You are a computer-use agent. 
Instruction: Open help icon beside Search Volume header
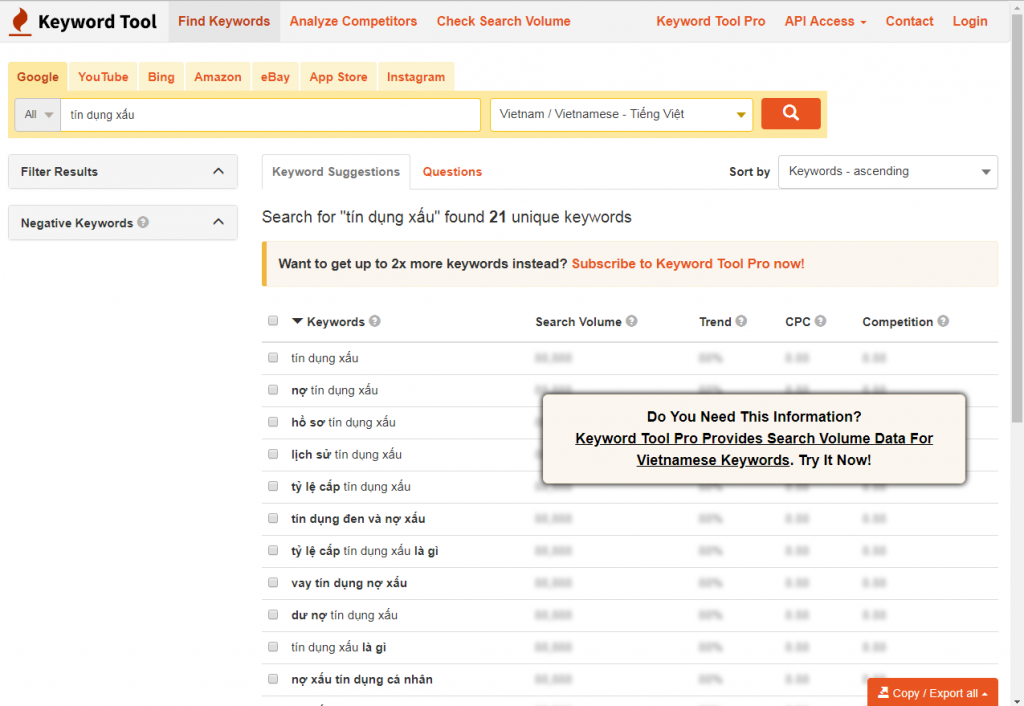coord(632,321)
